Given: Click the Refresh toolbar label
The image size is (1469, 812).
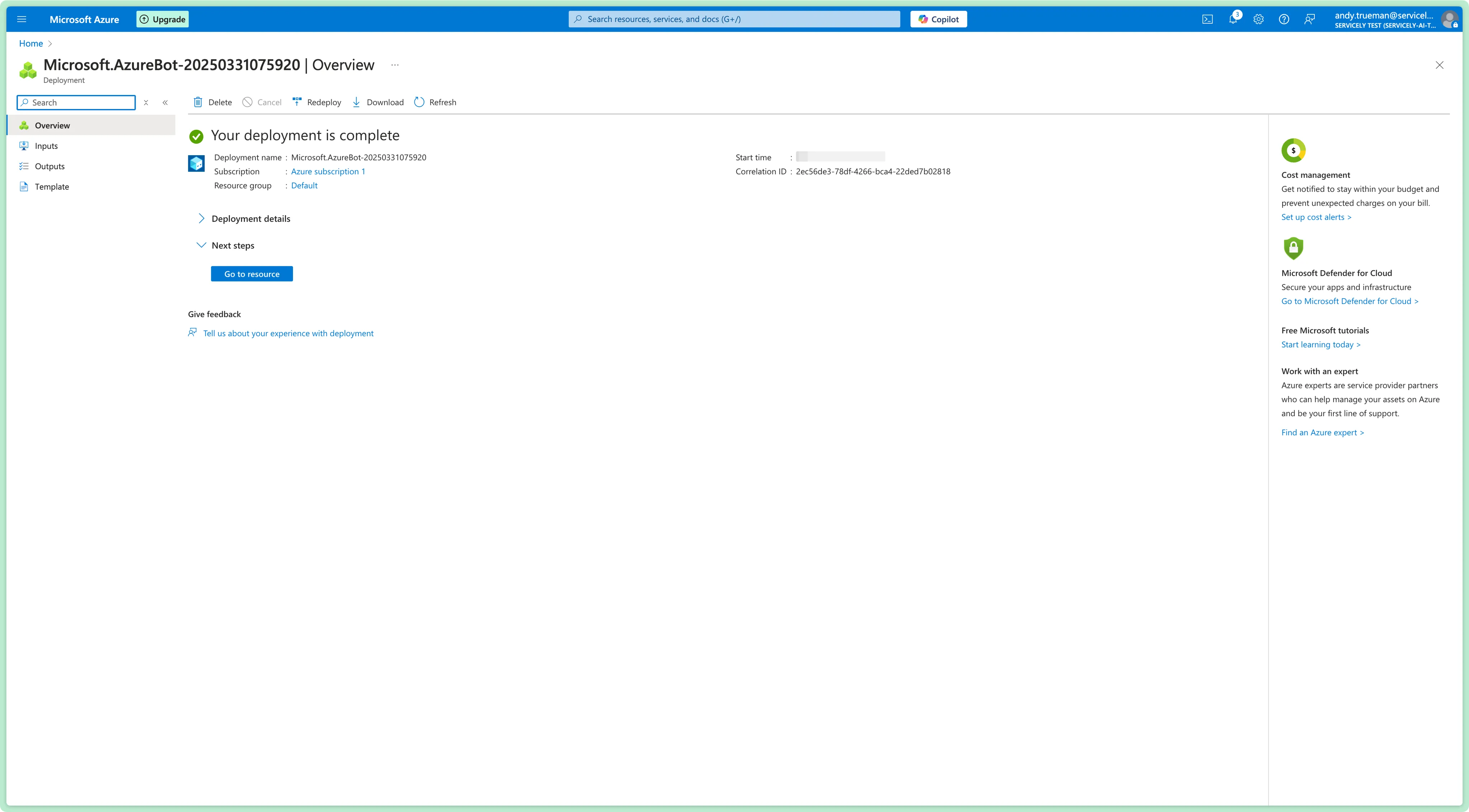Looking at the screenshot, I should point(443,103).
